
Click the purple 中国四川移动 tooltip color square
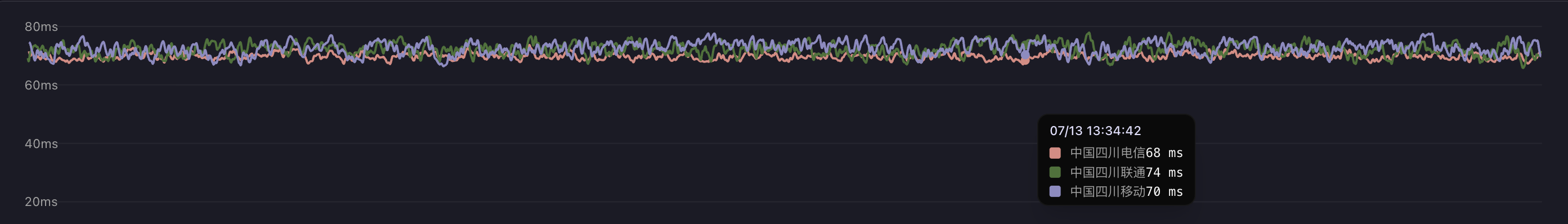1055,192
